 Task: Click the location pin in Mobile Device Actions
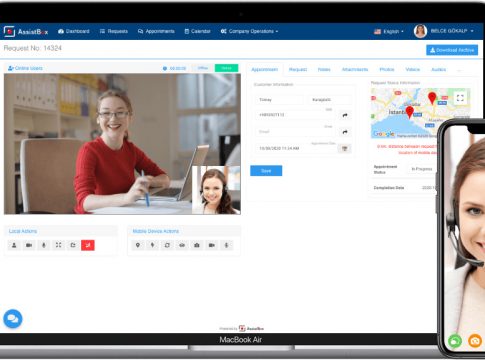click(x=138, y=245)
